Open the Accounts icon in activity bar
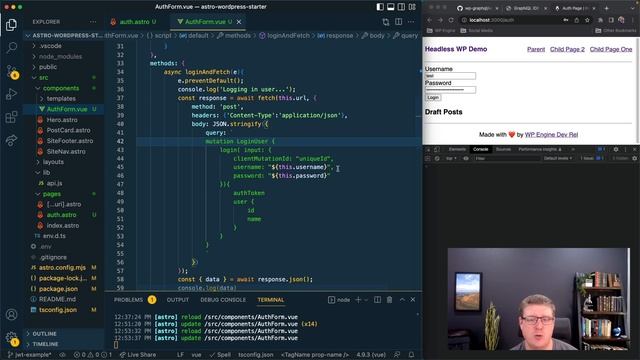 tap(11, 314)
